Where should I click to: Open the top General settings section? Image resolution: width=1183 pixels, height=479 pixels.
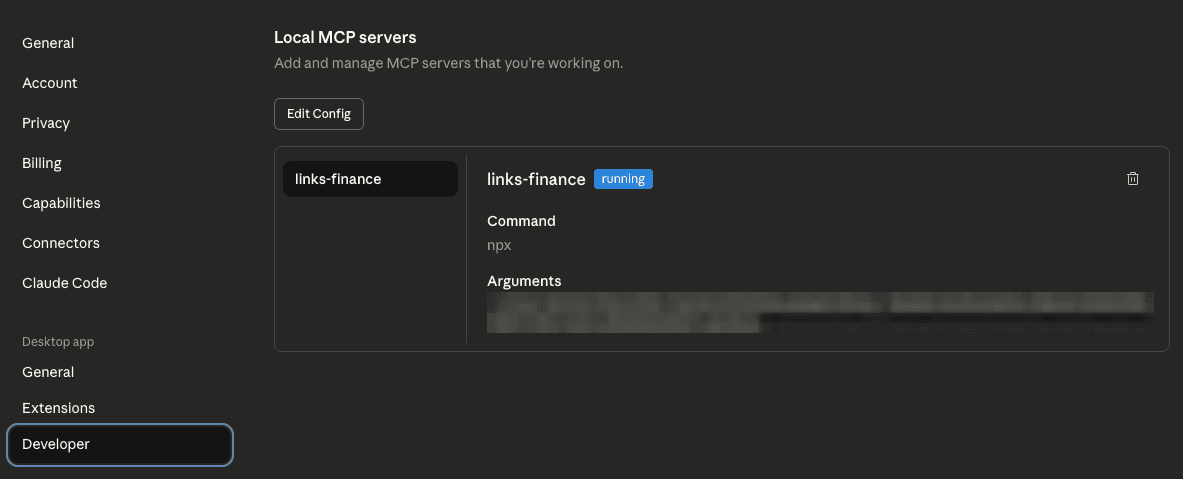point(48,43)
